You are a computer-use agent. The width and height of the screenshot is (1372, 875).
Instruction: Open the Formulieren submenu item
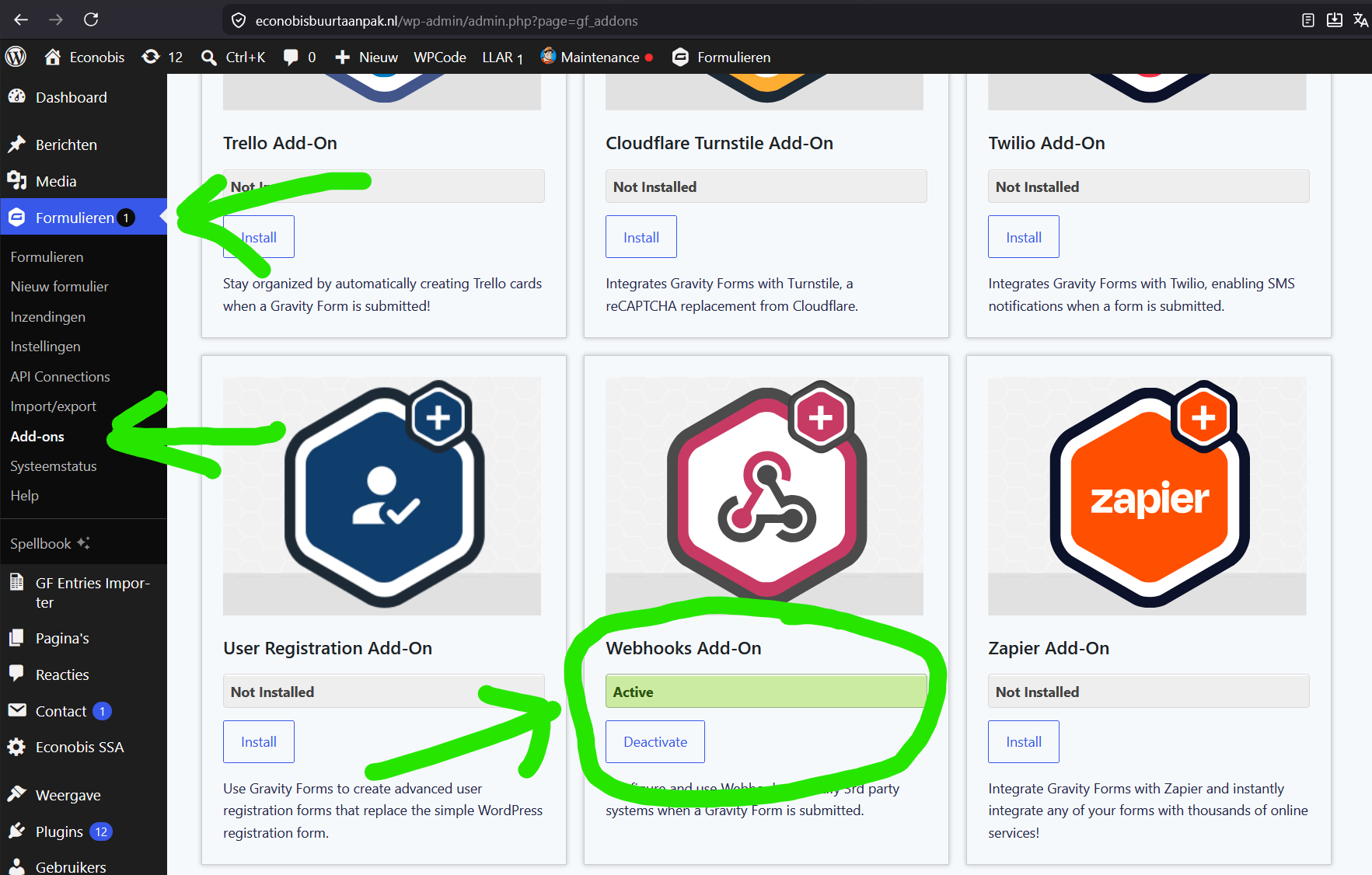tap(47, 257)
